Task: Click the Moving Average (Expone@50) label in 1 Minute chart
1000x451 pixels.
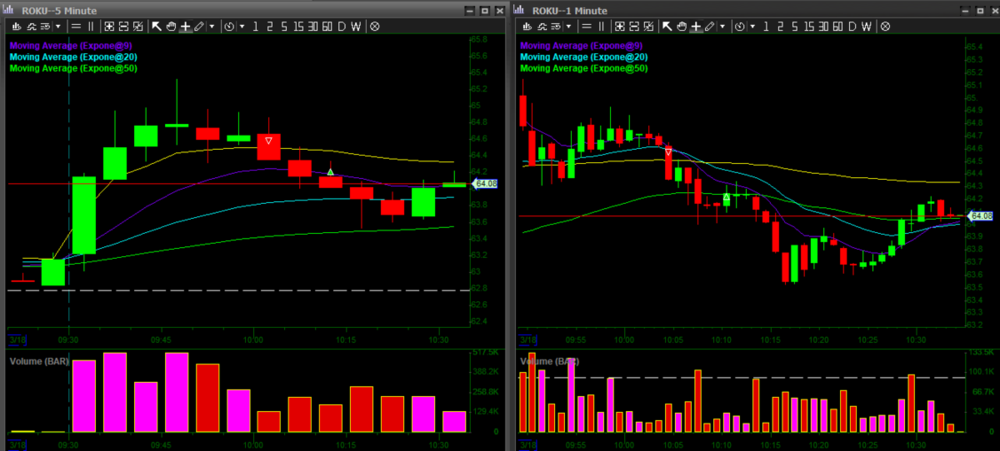Action: coord(584,69)
